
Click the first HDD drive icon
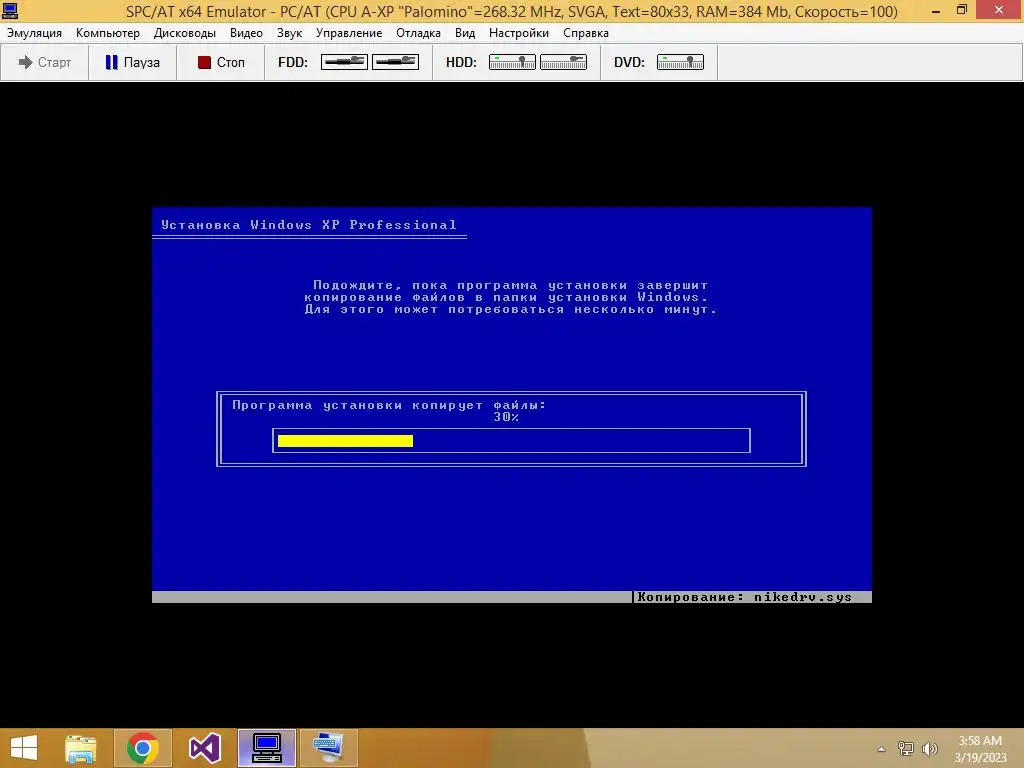click(512, 62)
